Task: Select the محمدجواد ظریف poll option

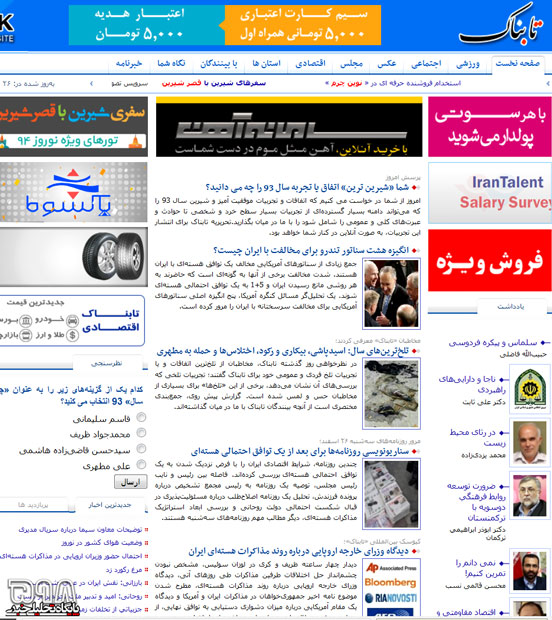Action: click(141, 433)
